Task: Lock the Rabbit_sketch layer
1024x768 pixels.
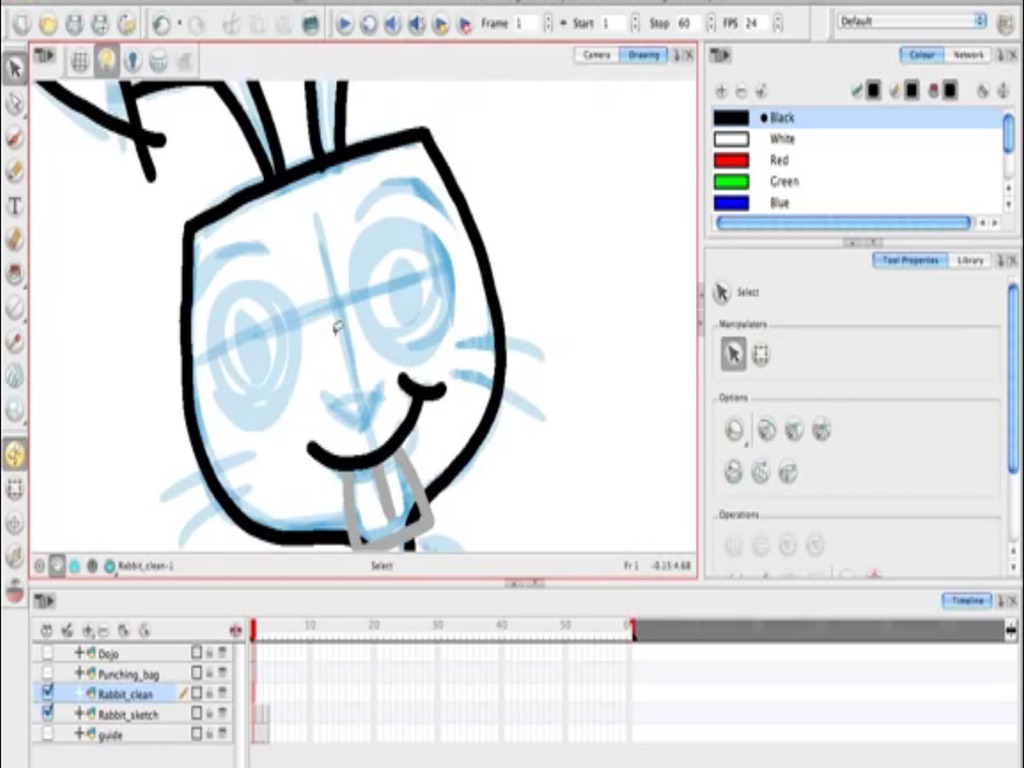Action: pyautogui.click(x=210, y=714)
